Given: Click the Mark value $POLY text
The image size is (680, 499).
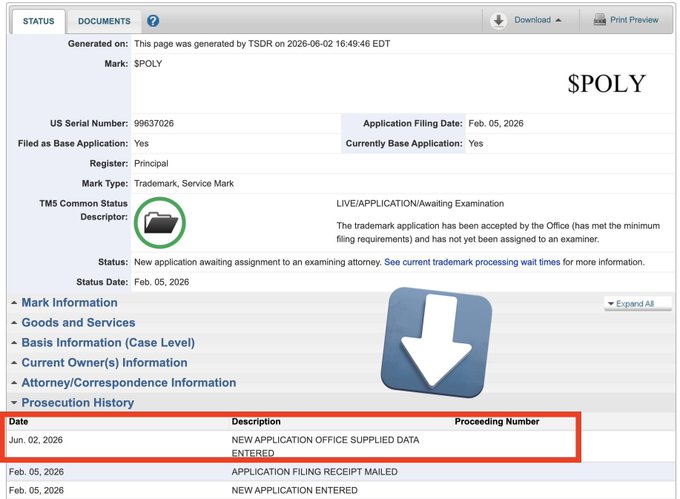Looking at the screenshot, I should click(x=148, y=64).
